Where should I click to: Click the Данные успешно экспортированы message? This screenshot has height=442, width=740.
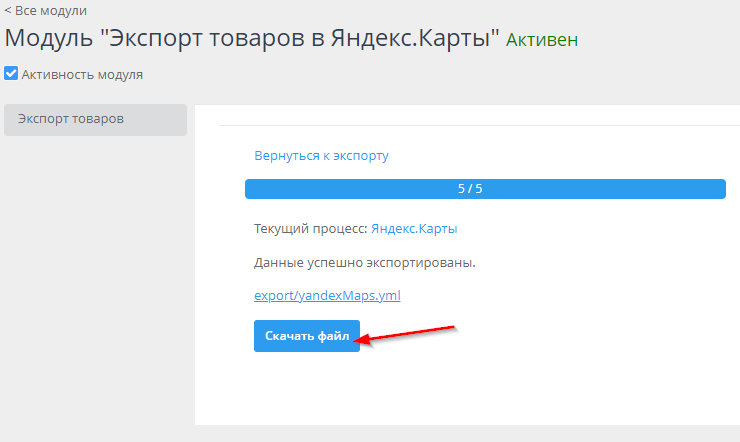coord(364,263)
